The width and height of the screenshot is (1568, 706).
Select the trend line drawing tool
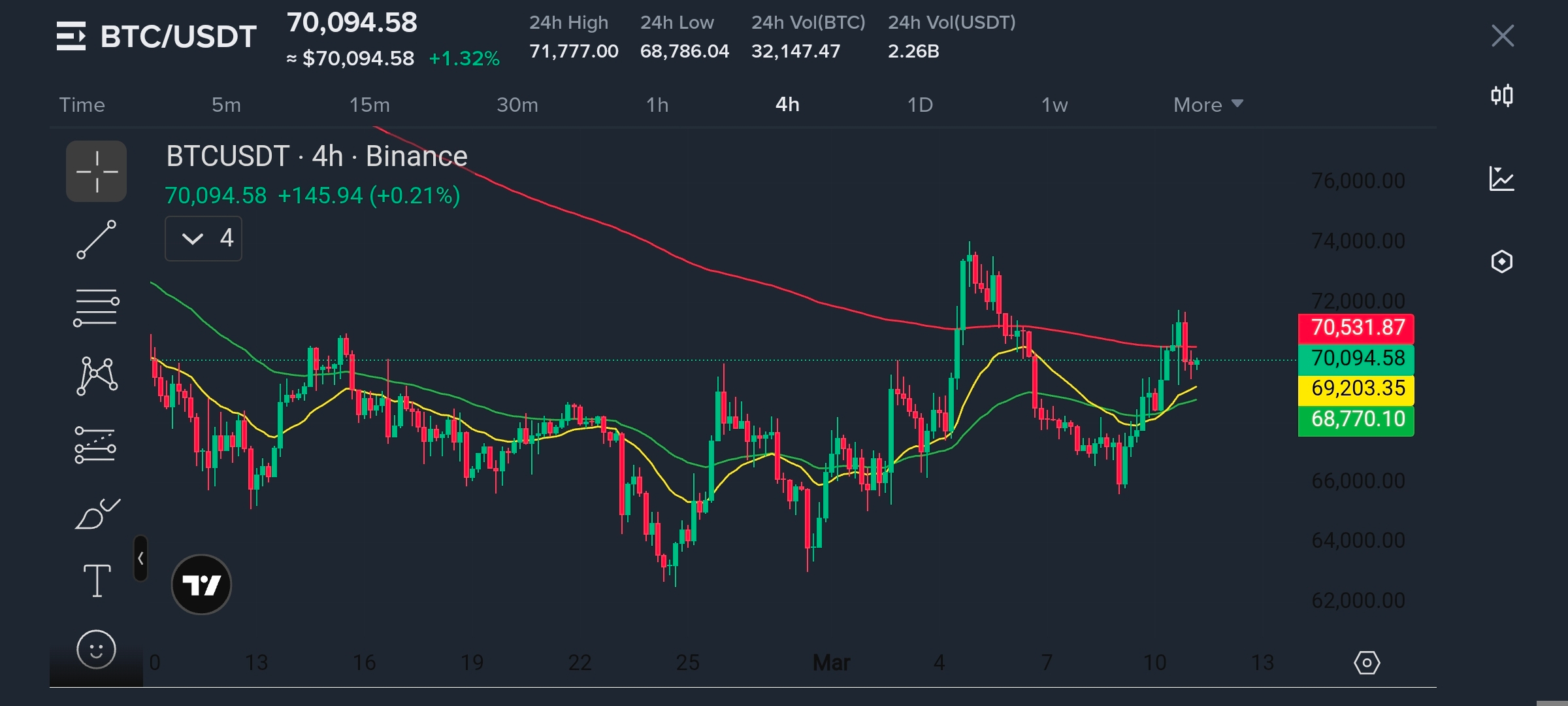[x=97, y=239]
